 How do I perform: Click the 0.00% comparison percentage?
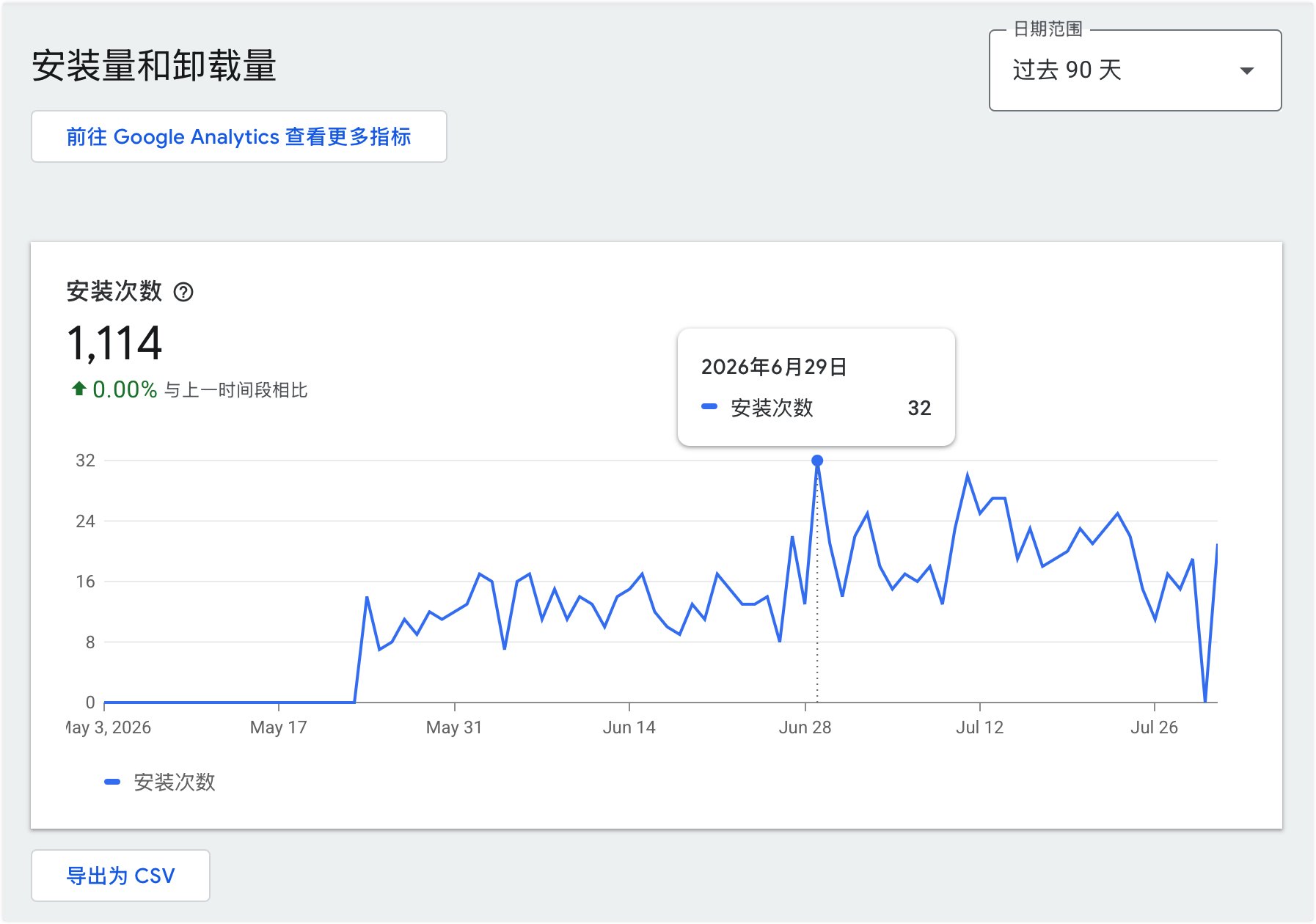pyautogui.click(x=125, y=389)
